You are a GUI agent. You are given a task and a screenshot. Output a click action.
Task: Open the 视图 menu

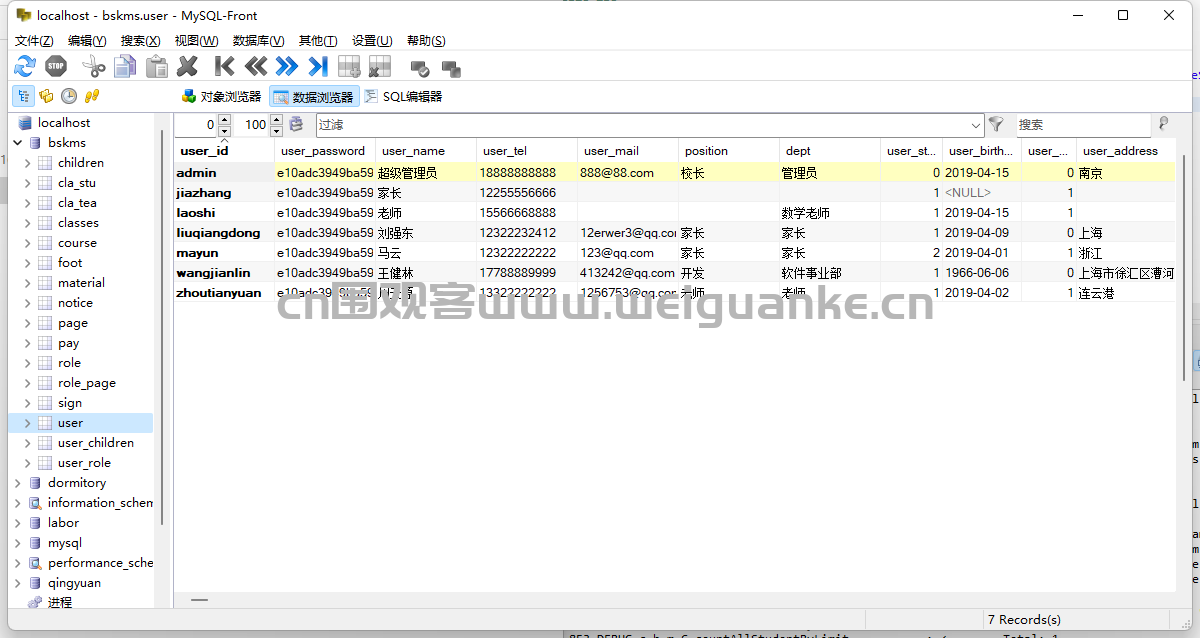point(196,41)
